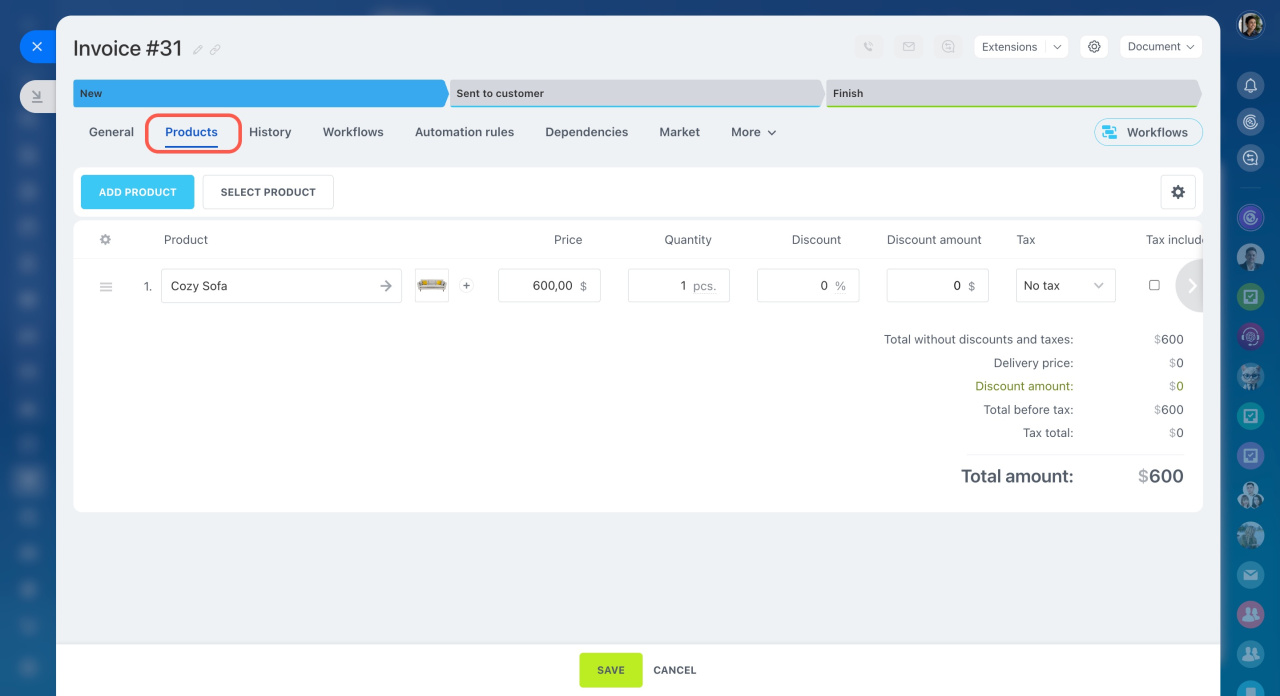Open invoice settings gear next to Extensions

(x=1094, y=47)
